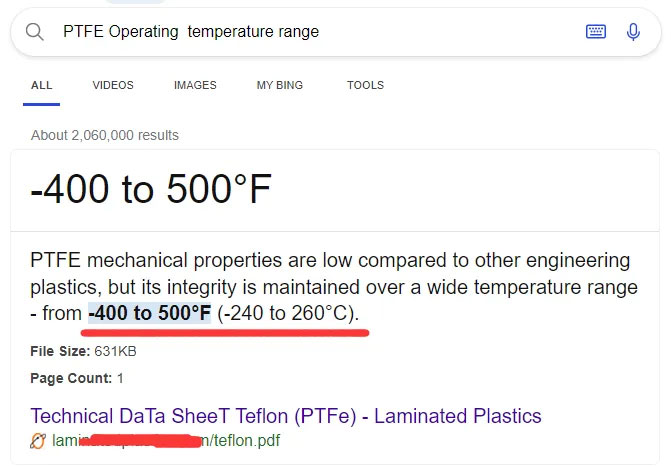Click the site favicon beside teflon.pdf URL
671x466 pixels.
click(38, 441)
